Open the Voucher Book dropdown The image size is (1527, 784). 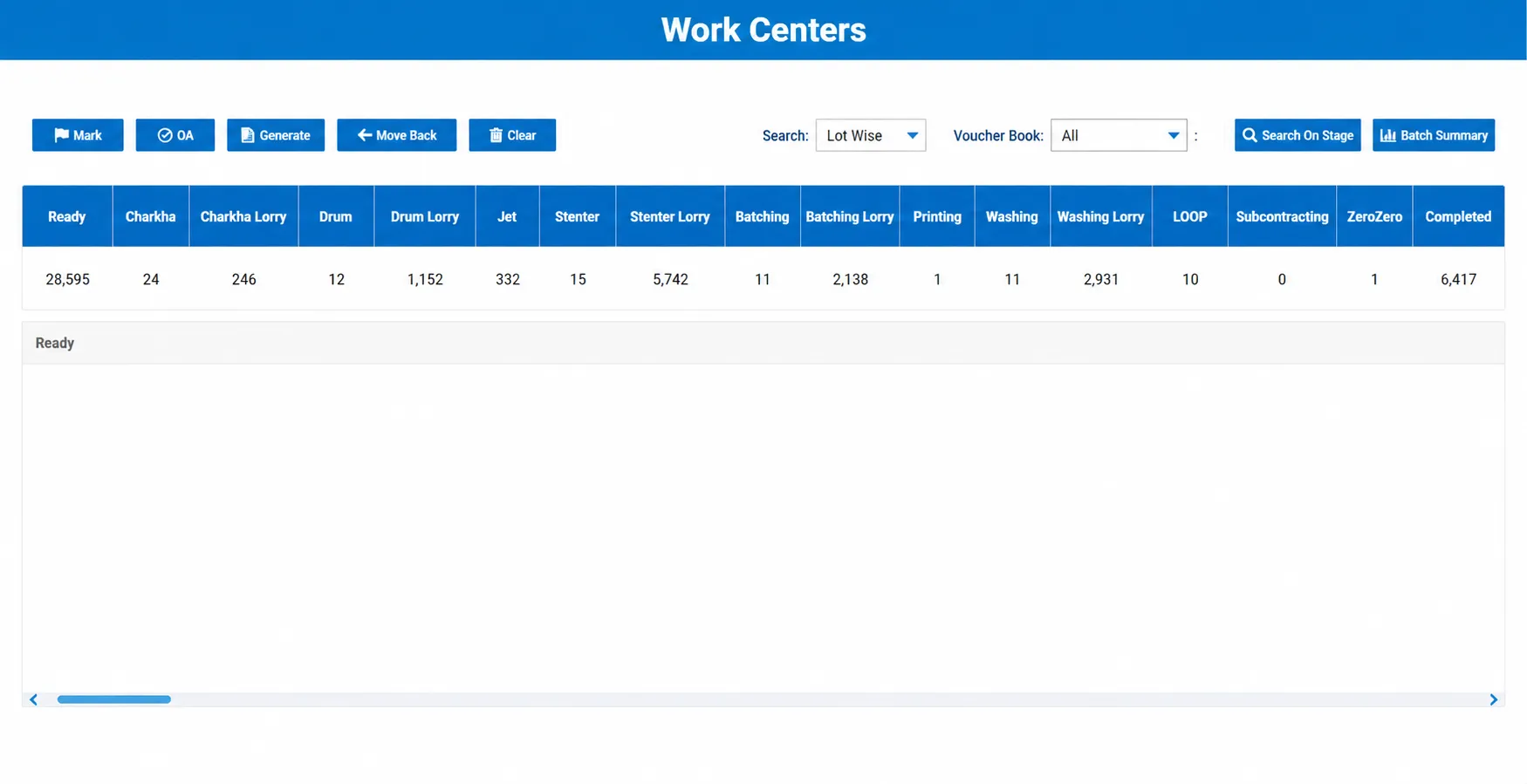(x=1119, y=135)
